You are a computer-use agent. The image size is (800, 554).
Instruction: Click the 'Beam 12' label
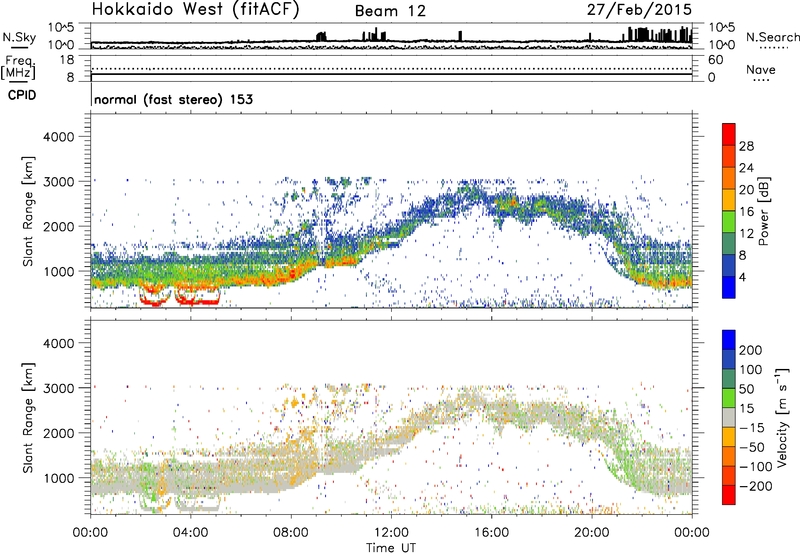click(390, 11)
